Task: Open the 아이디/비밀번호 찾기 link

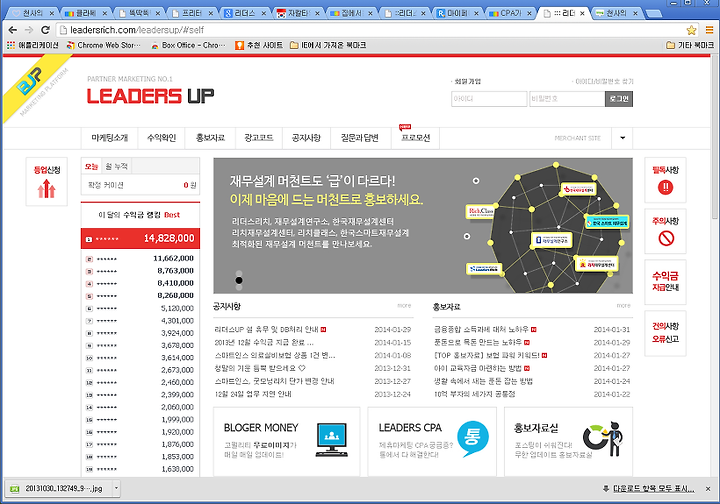Action: coord(603,81)
